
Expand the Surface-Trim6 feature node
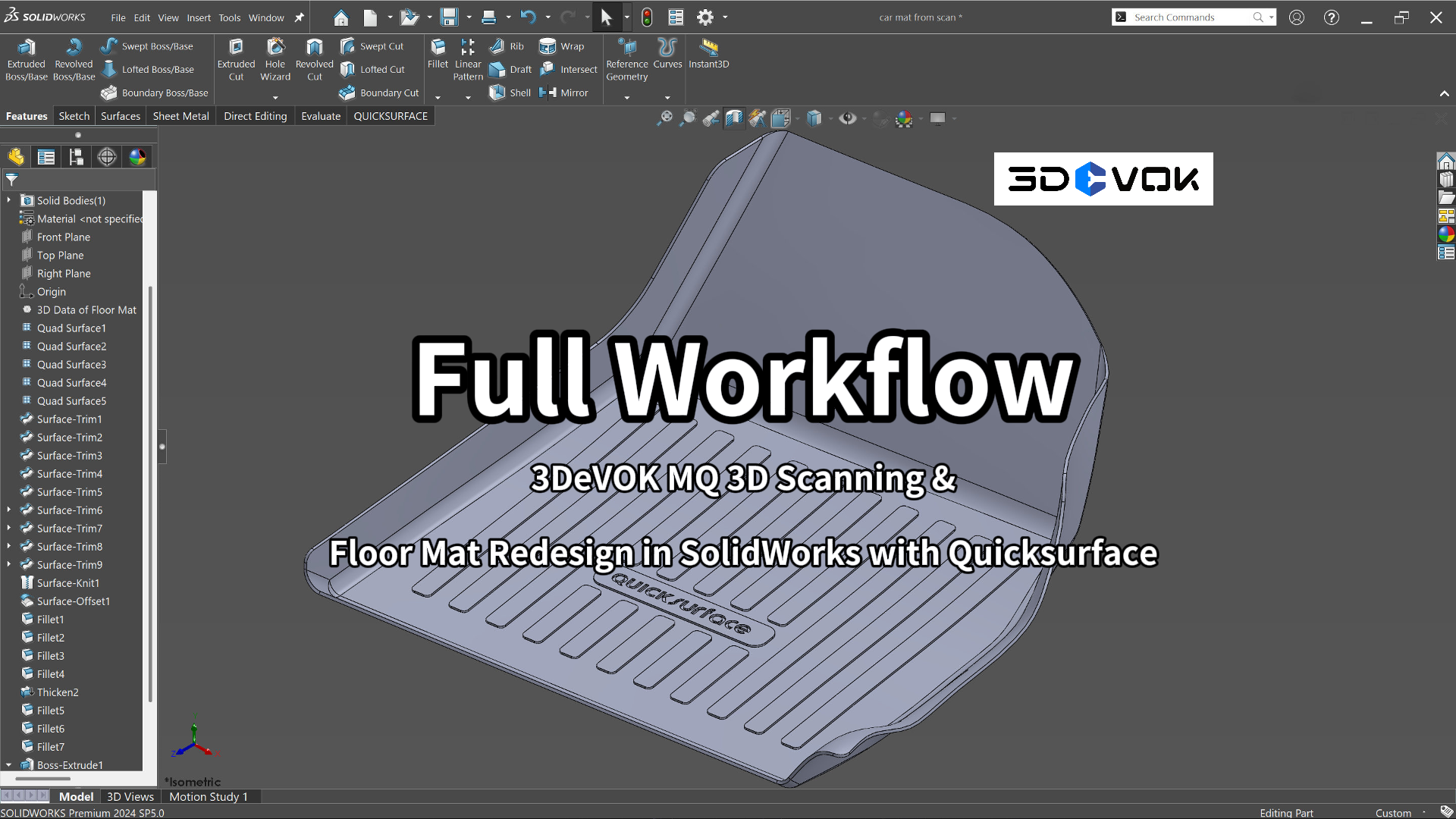pos(9,510)
